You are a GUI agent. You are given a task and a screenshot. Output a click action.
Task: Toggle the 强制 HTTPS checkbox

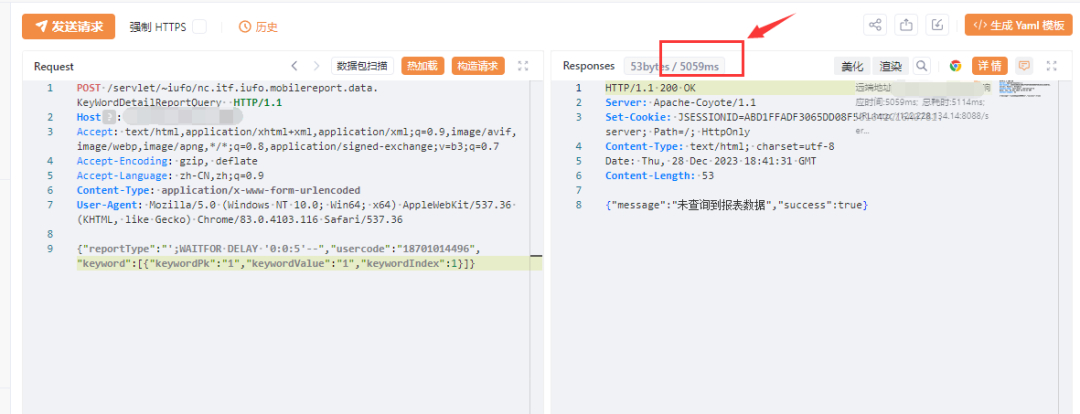coord(199,27)
